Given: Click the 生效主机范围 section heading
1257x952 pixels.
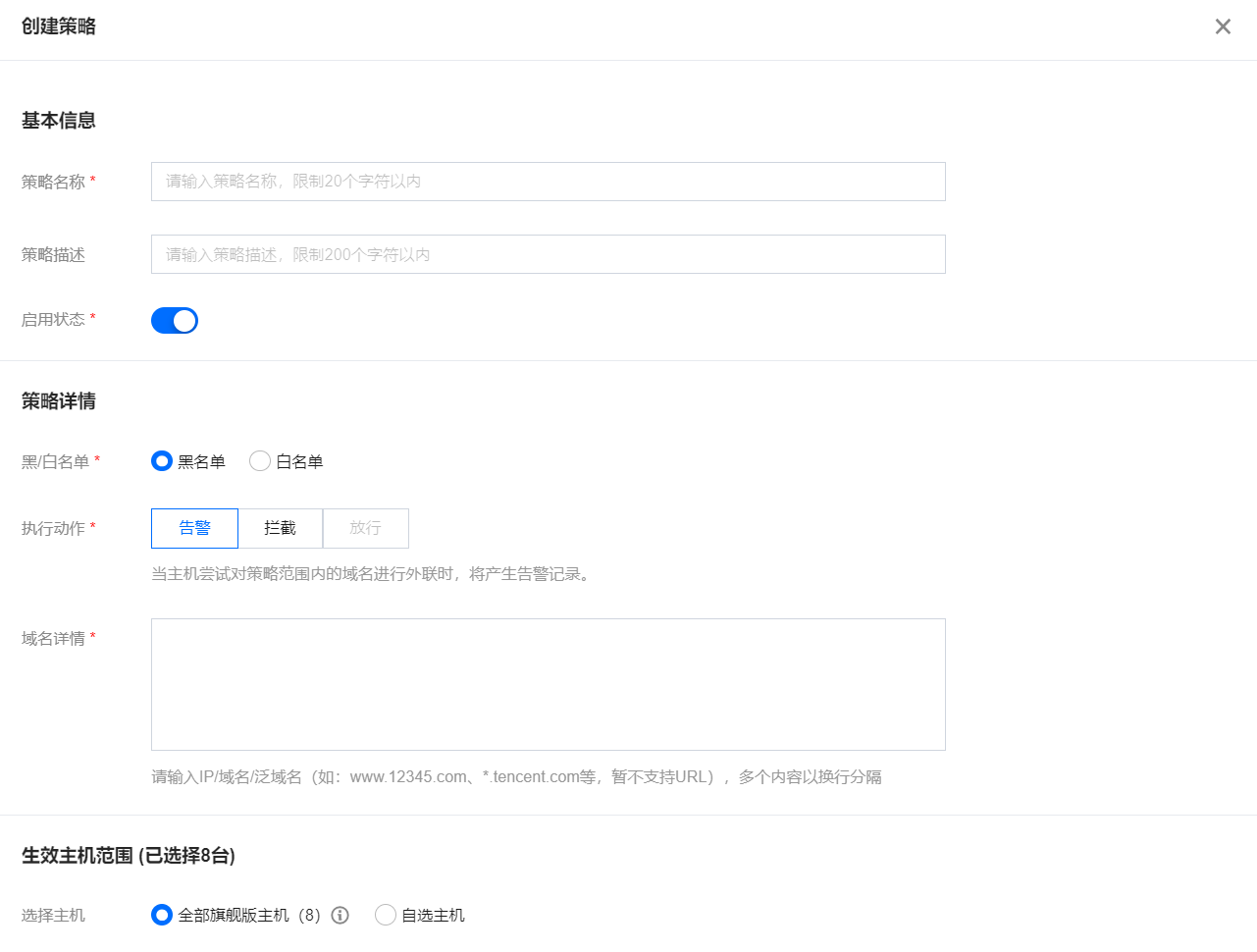Looking at the screenshot, I should coord(129,856).
